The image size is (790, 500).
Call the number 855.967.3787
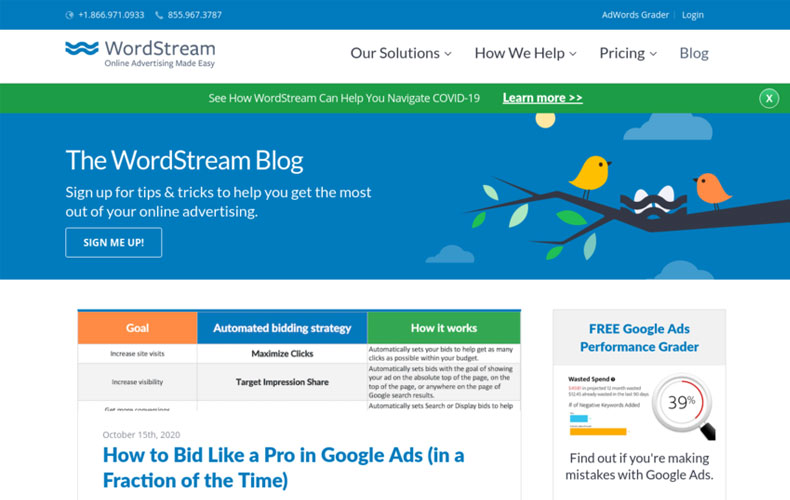[194, 15]
